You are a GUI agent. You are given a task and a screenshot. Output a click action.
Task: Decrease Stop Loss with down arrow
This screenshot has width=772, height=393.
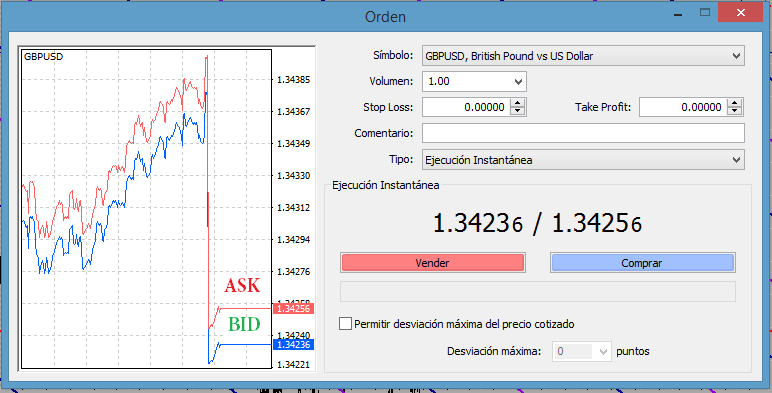coord(517,111)
